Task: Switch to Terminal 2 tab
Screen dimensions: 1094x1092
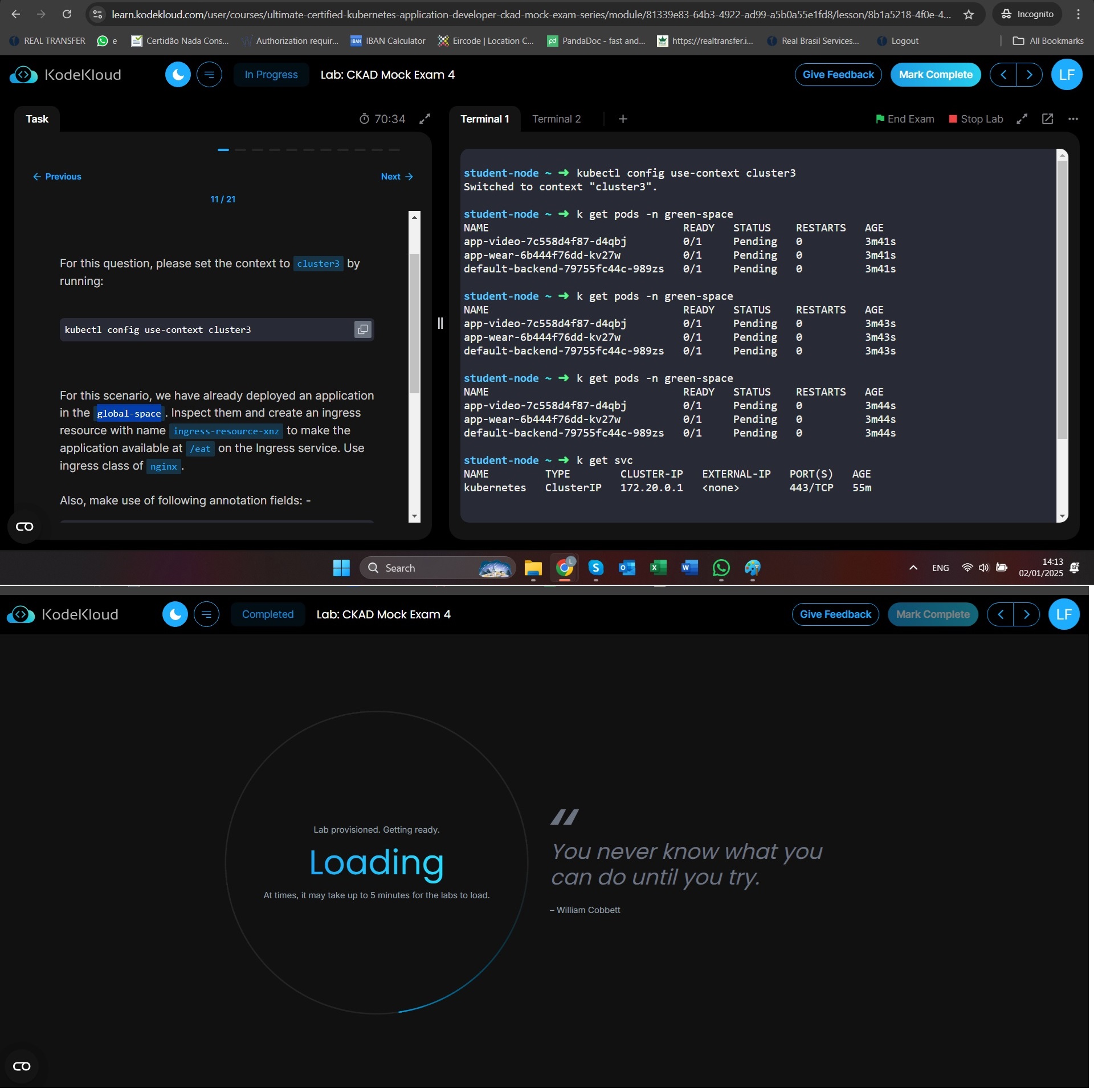Action: tap(556, 119)
